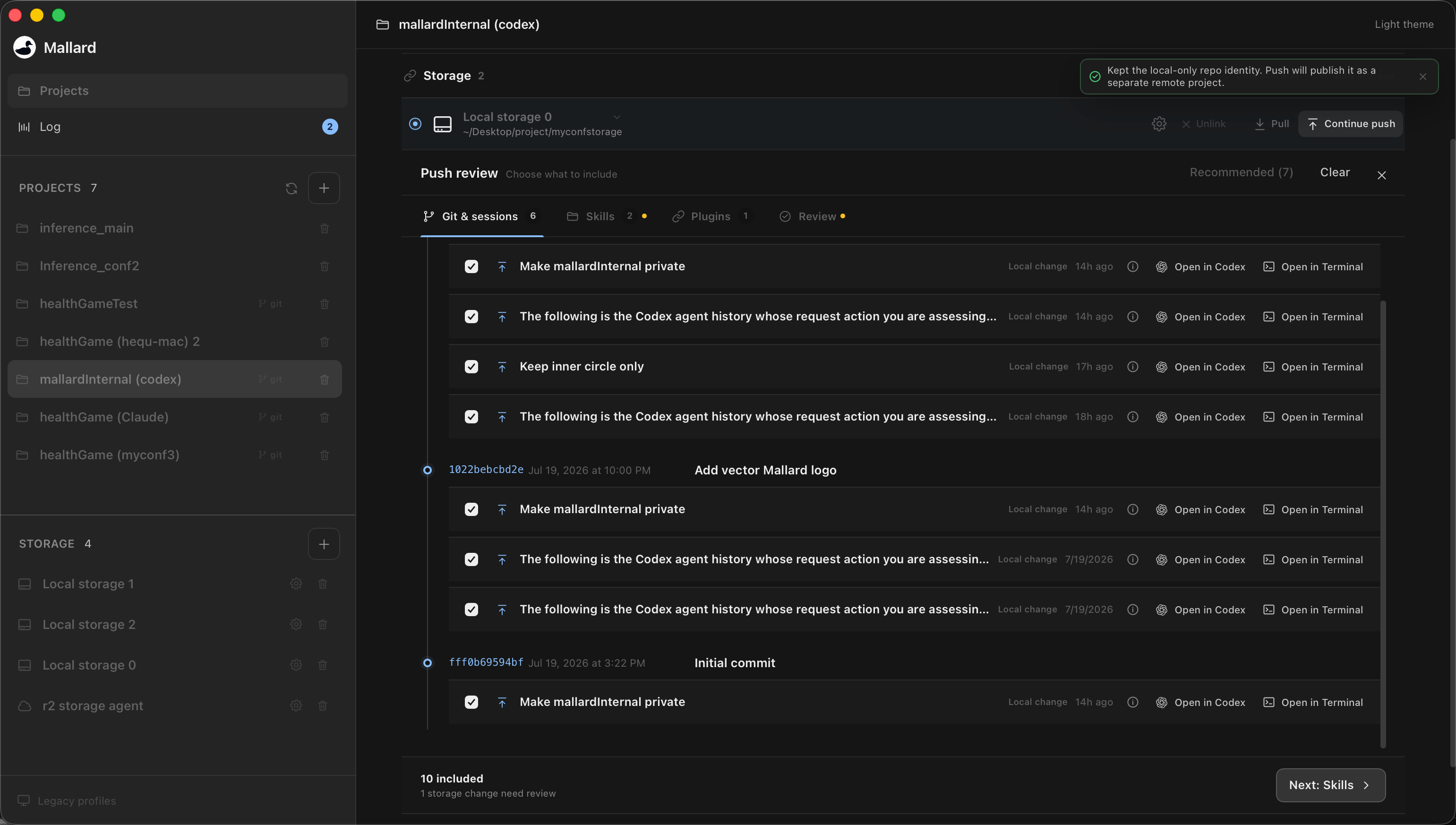The width and height of the screenshot is (1456, 825).
Task: Open Keep inner circle only in Codex
Action: coord(1200,367)
